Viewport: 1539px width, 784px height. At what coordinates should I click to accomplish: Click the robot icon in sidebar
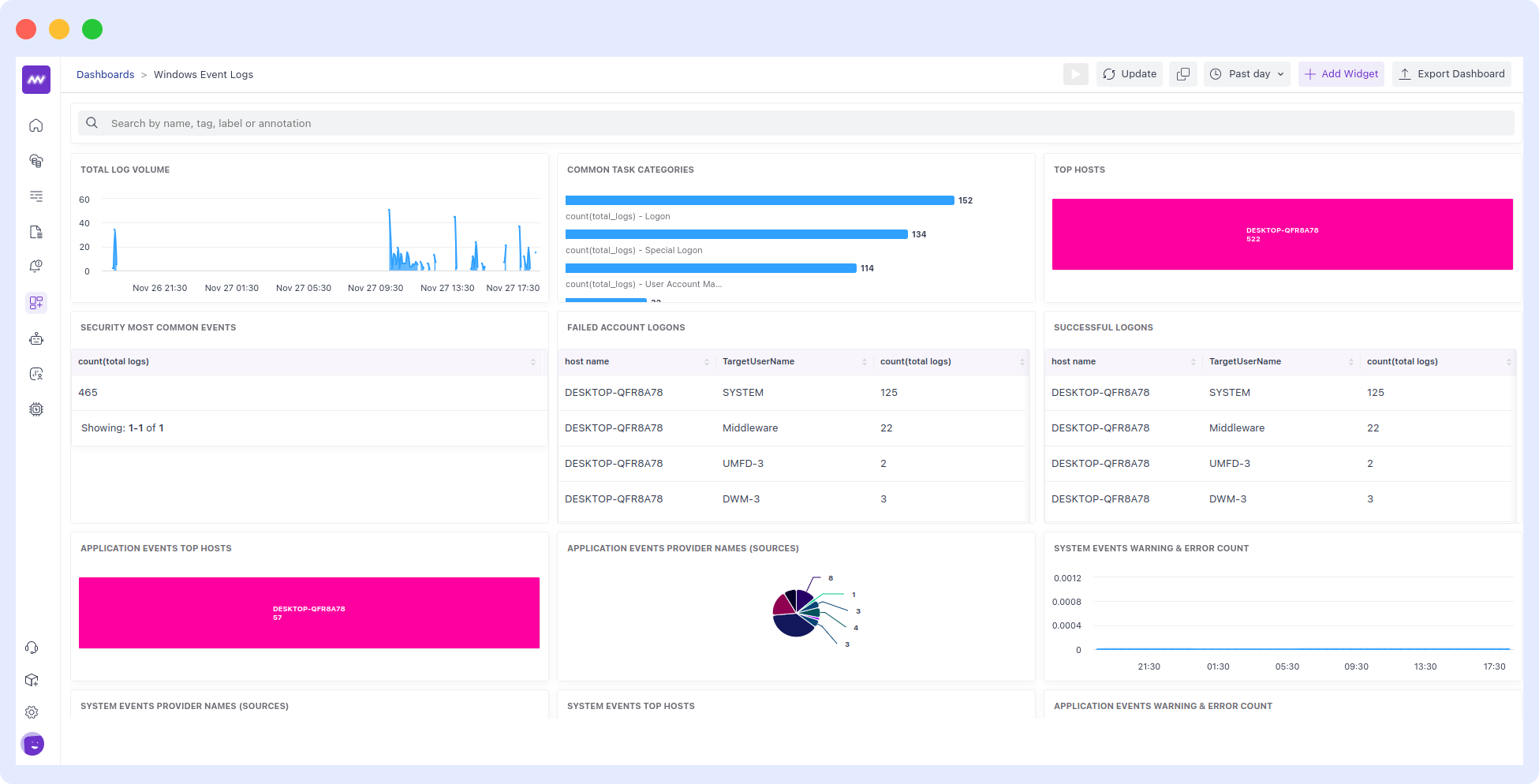[x=35, y=338]
